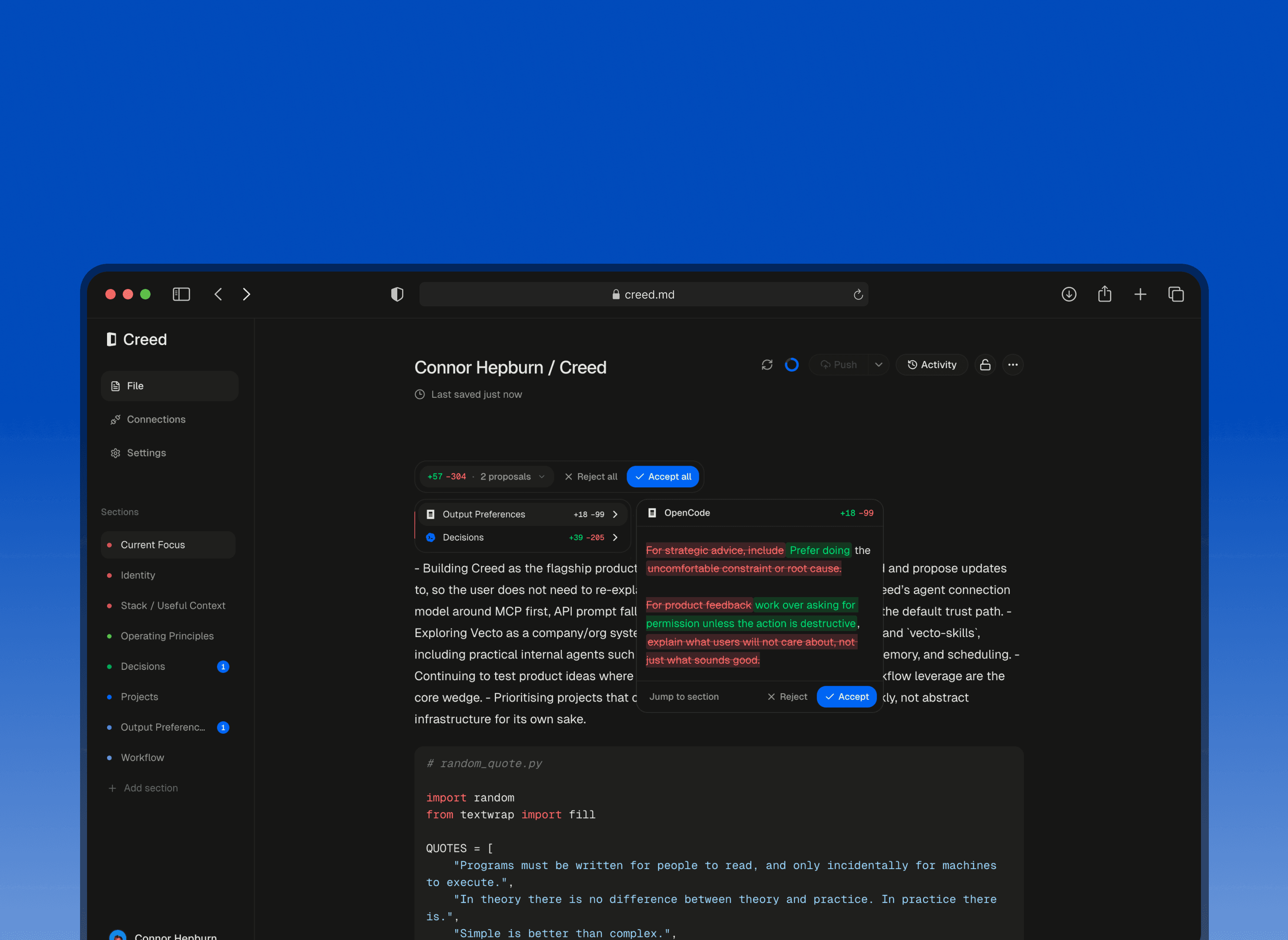This screenshot has width=1288, height=940.
Task: Expand the Push dropdown arrow
Action: pos(879,365)
